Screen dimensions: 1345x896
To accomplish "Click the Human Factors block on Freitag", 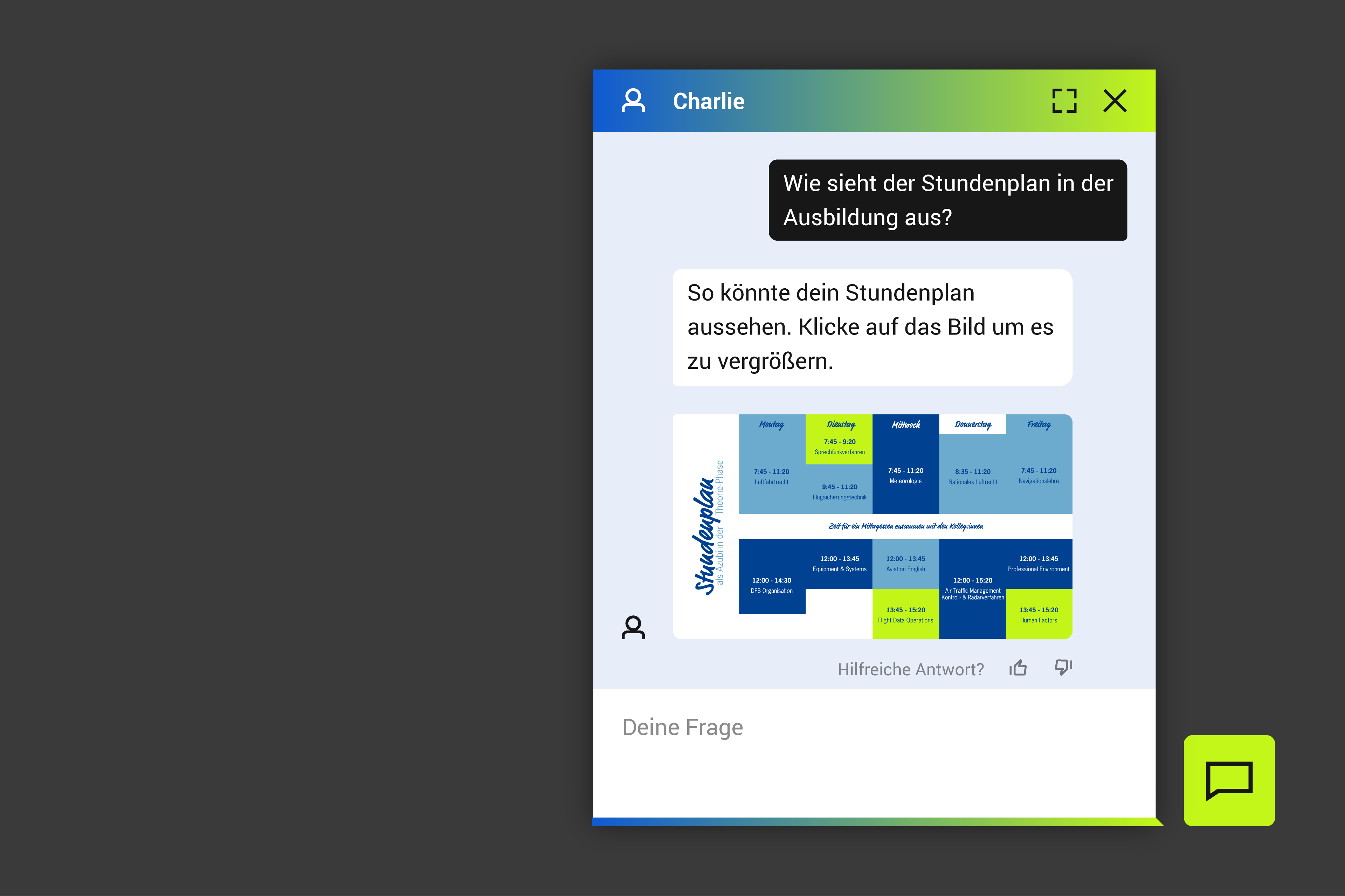I will coord(1038,615).
